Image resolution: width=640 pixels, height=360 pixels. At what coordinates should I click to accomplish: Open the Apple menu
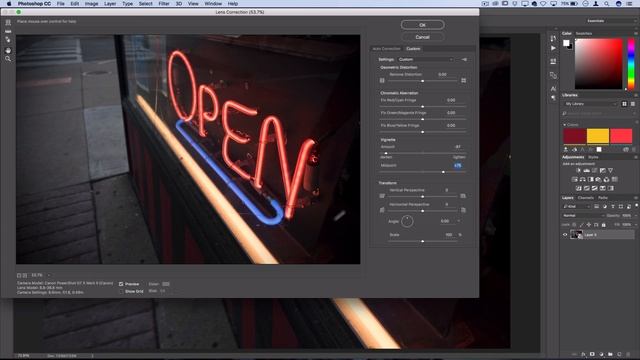[9, 4]
